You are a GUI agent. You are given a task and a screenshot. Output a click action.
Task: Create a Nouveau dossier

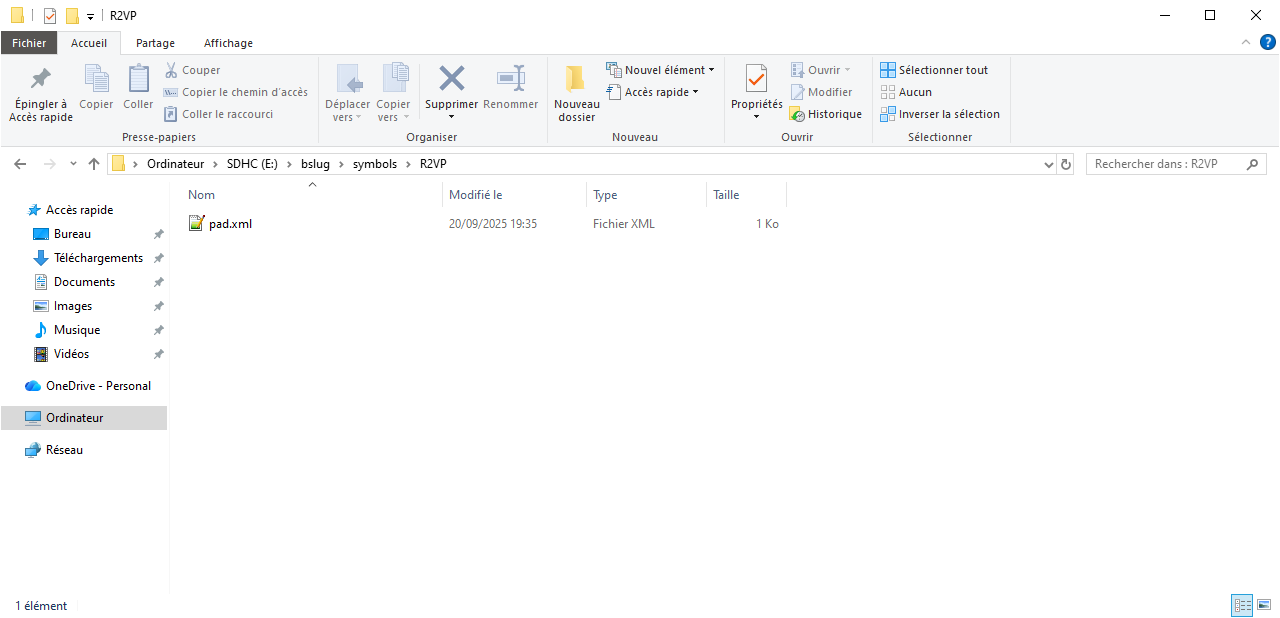point(577,95)
